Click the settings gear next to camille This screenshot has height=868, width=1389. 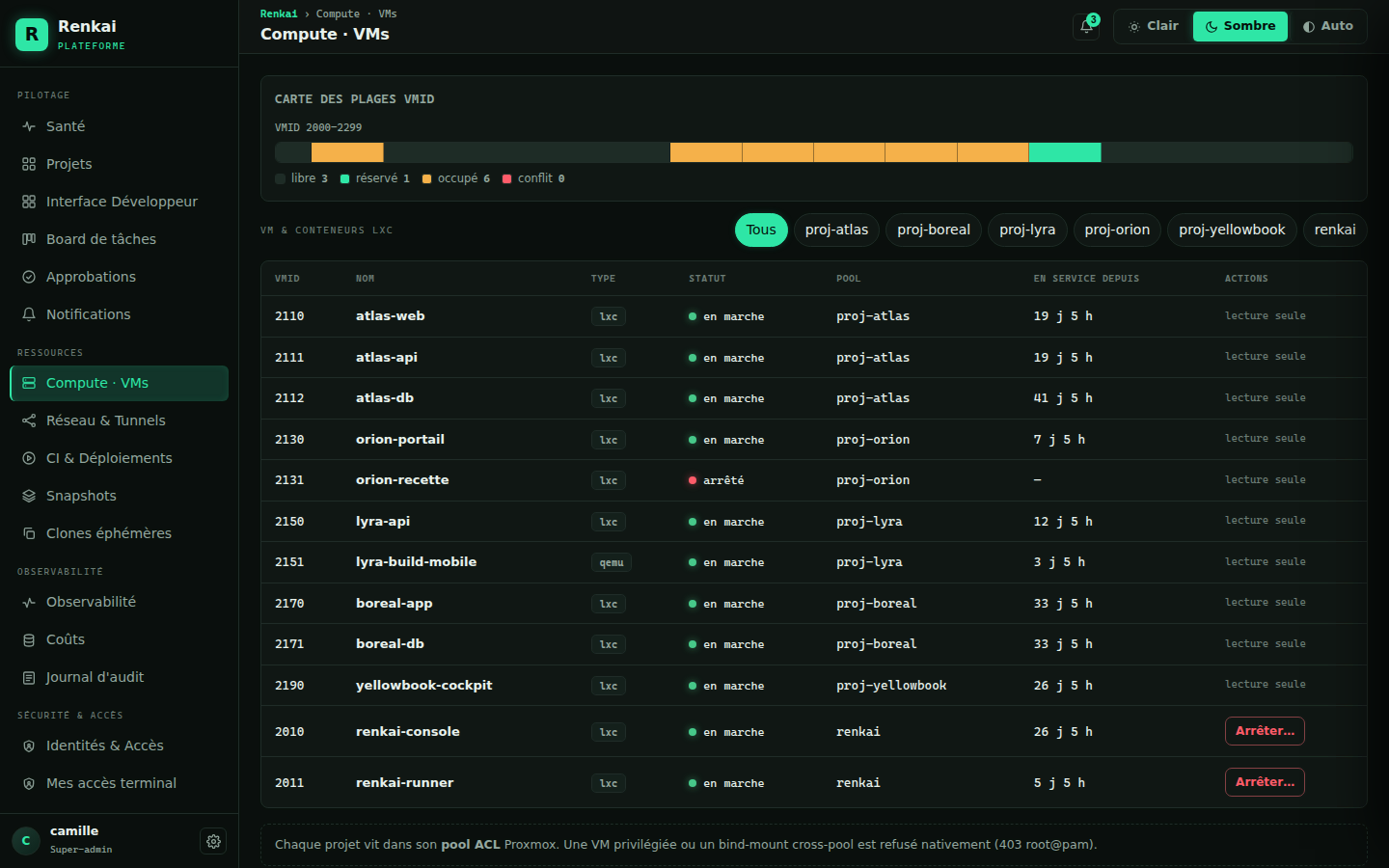213,841
